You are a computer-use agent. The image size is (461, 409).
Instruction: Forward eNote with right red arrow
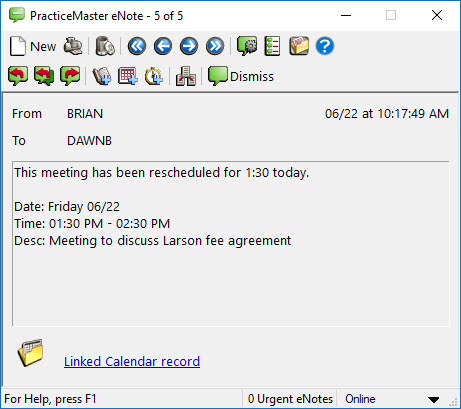tap(70, 76)
